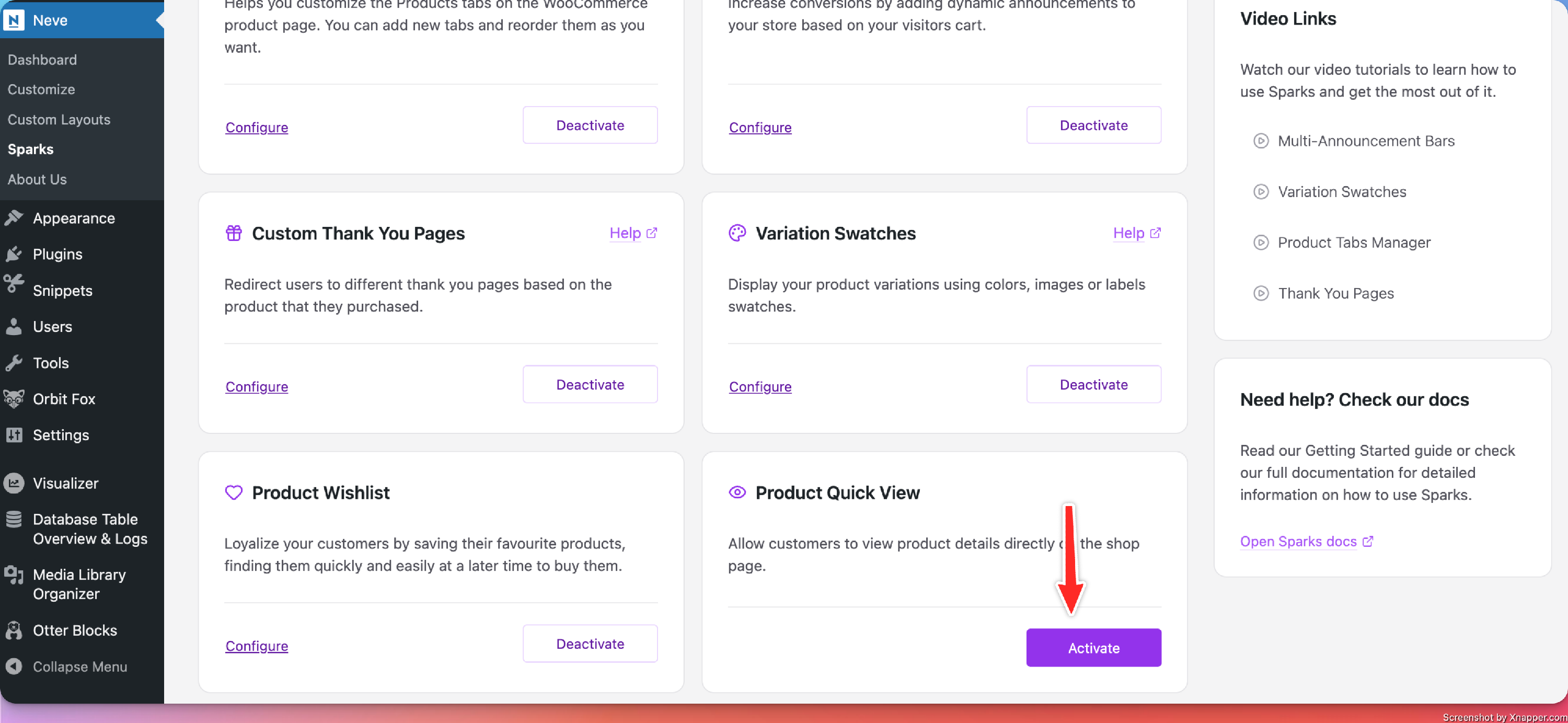Click play icon beside Multi-Announcement Bars

(1261, 141)
